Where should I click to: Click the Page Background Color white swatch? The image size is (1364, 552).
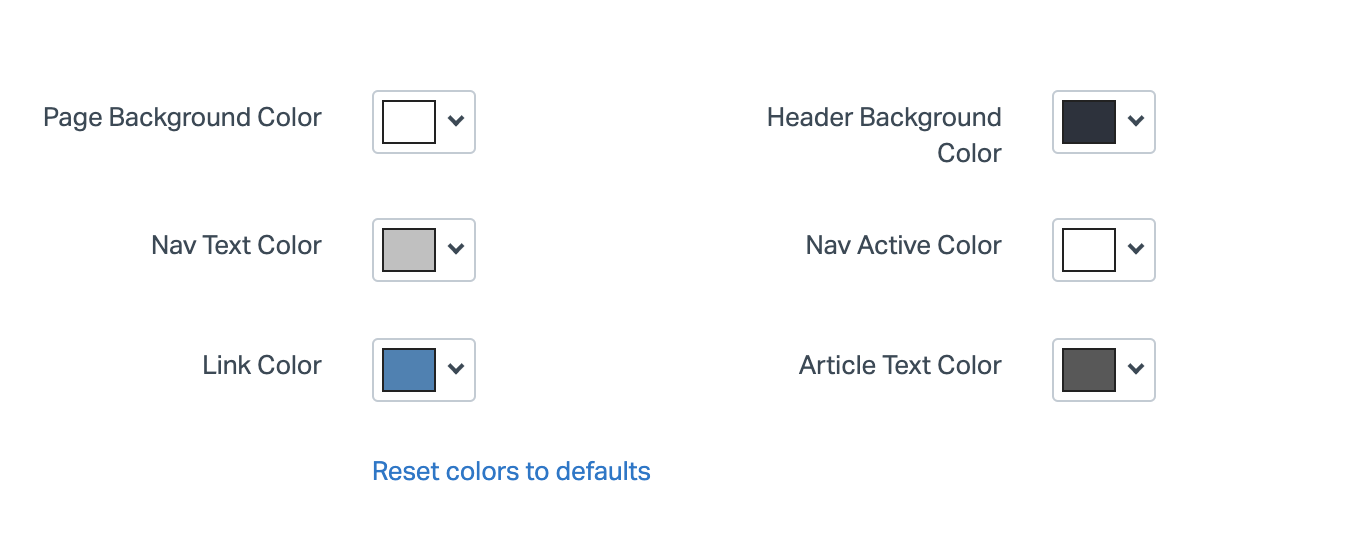click(x=409, y=122)
